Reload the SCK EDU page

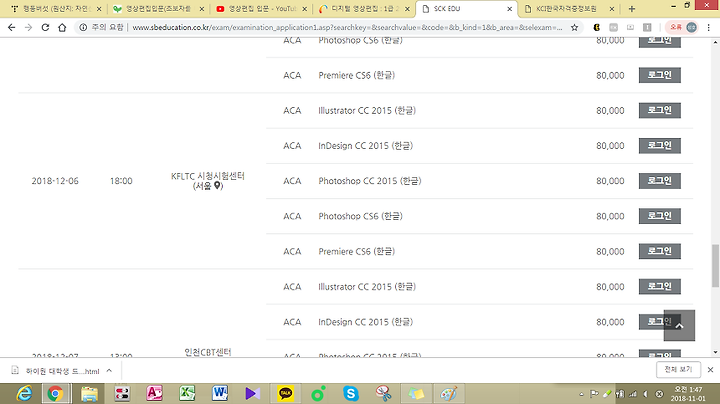(x=45, y=28)
